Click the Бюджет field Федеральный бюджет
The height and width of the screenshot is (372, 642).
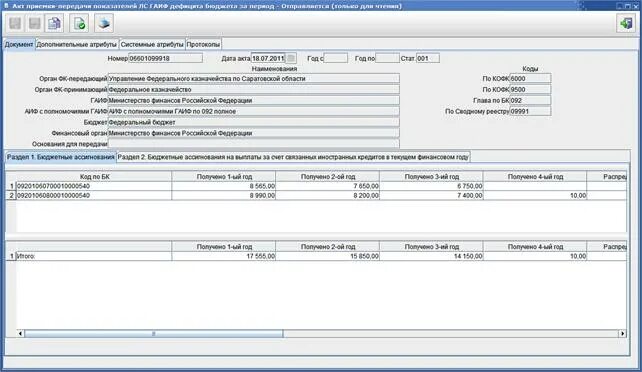253,122
